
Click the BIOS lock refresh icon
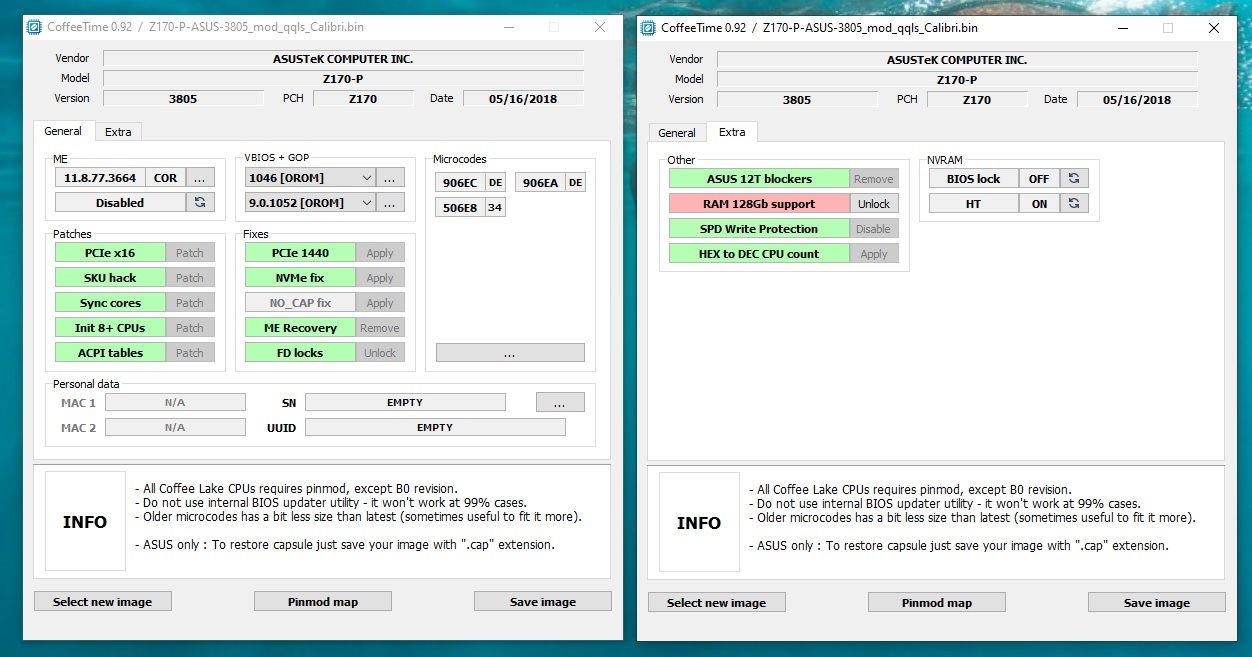pyautogui.click(x=1074, y=178)
